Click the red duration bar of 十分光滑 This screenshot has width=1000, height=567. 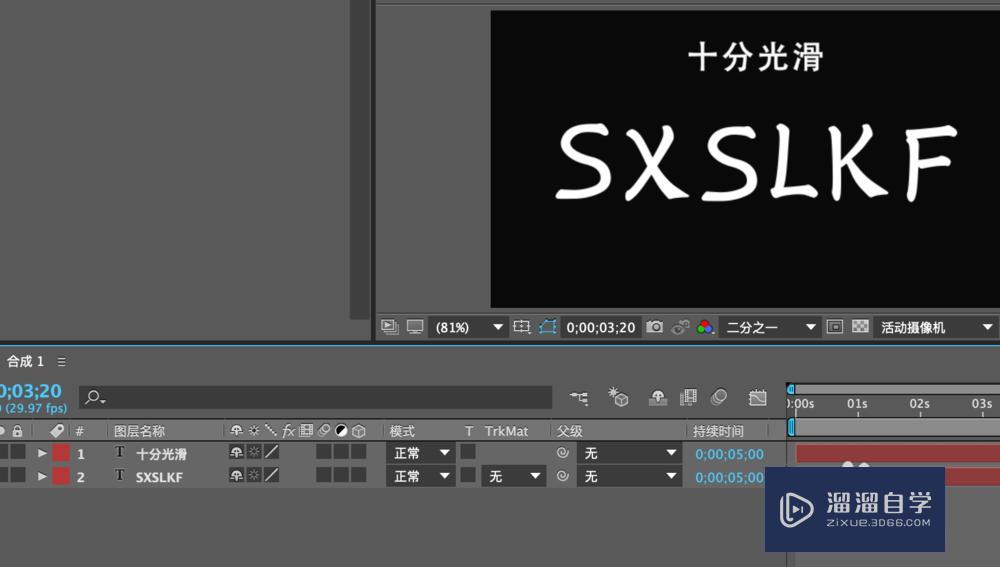click(x=897, y=453)
